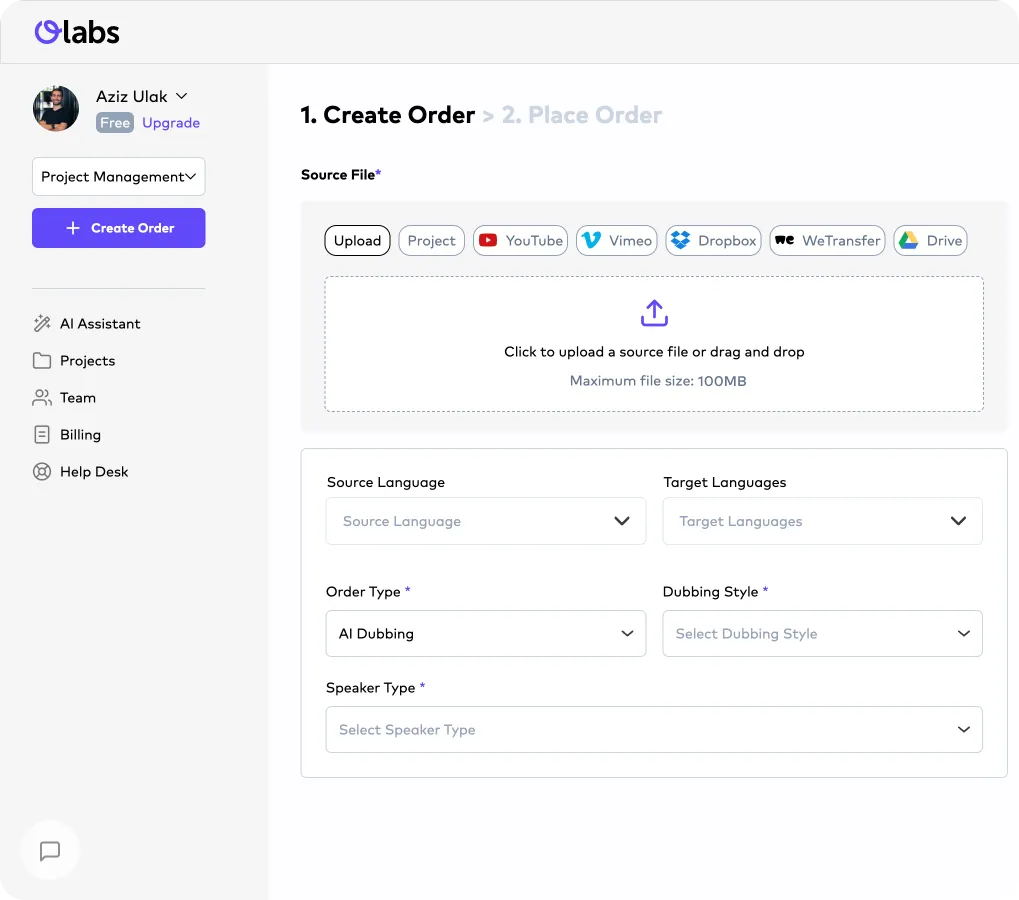Select the Dropbox source tab
This screenshot has width=1019, height=900.
click(x=714, y=241)
